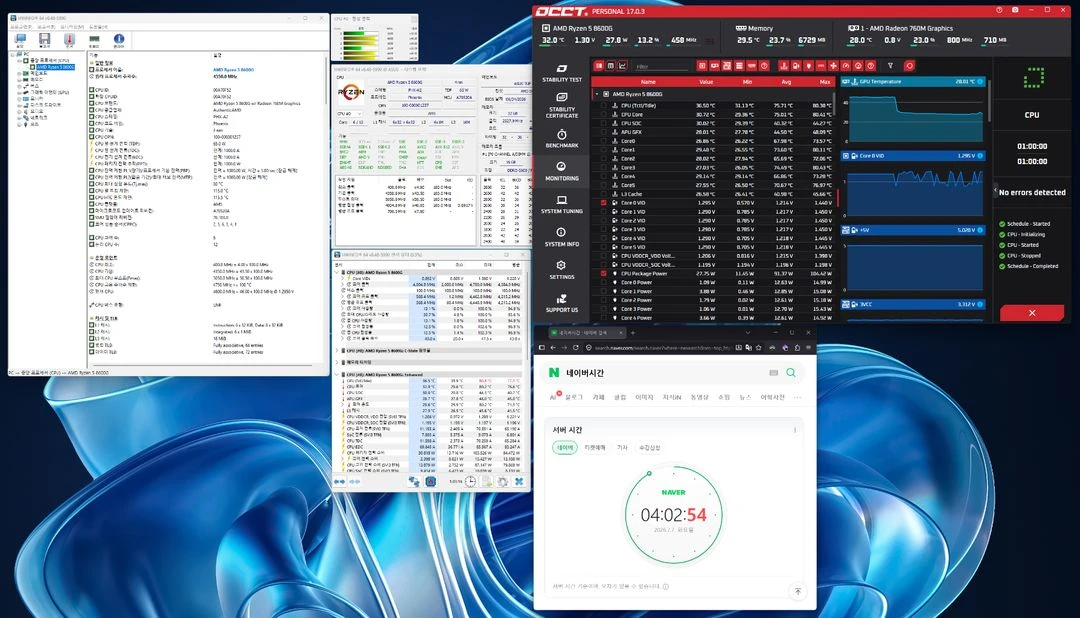Screen dimensions: 1080x618
Task: Open OCCT Settings gear
Action: click(561, 269)
